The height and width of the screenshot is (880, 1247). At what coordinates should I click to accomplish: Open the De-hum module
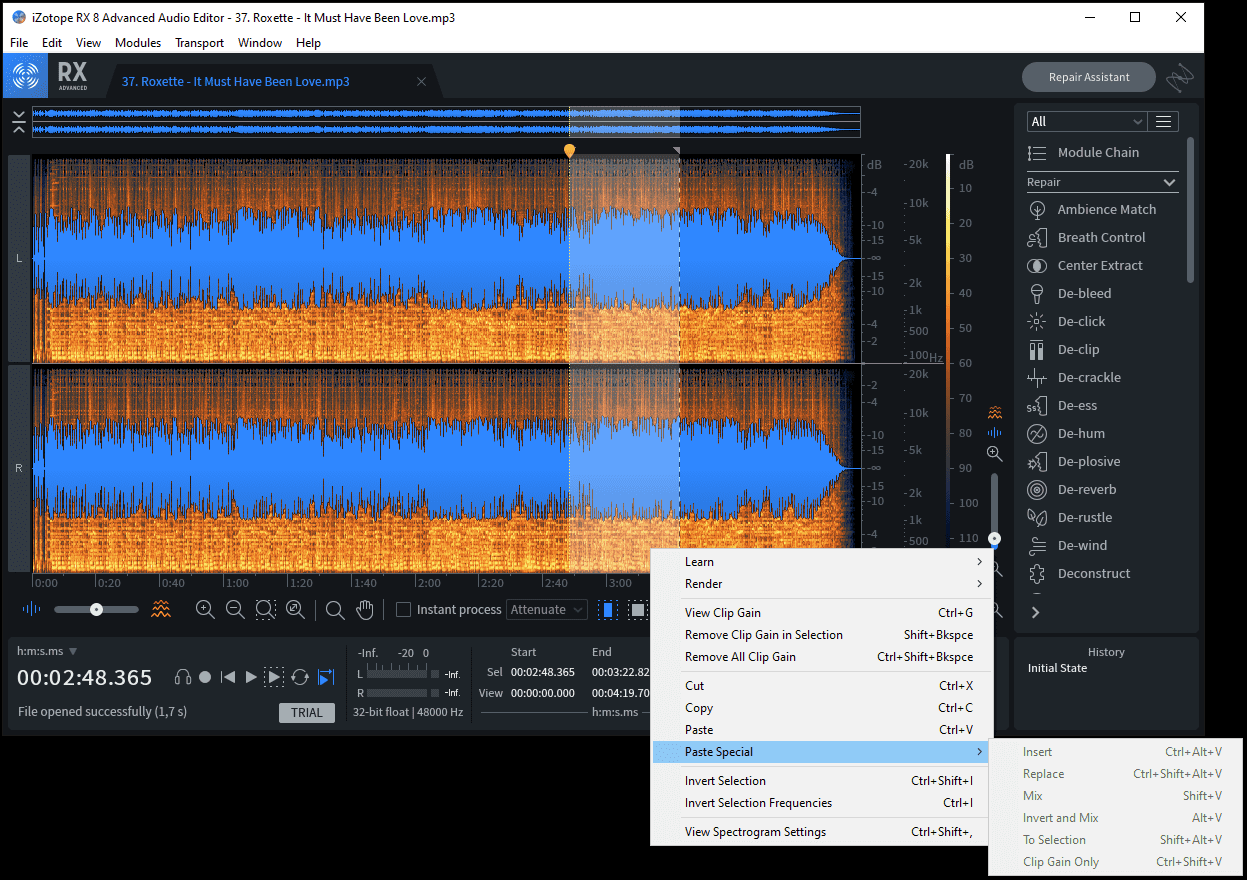tap(1081, 433)
